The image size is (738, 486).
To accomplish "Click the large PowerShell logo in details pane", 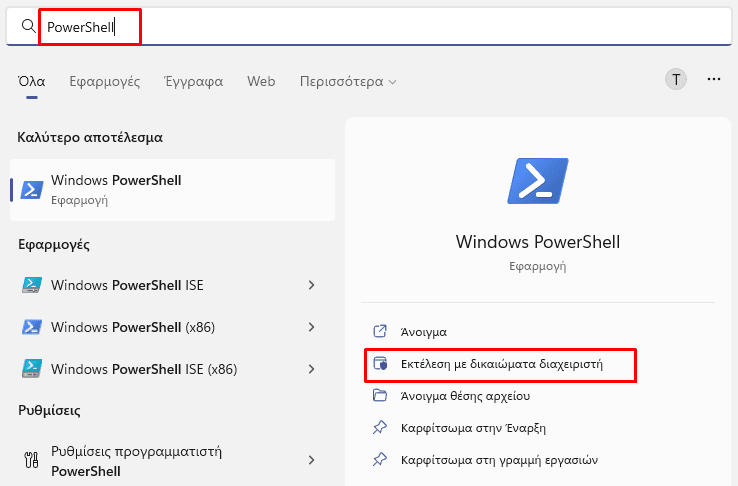I will [x=537, y=181].
